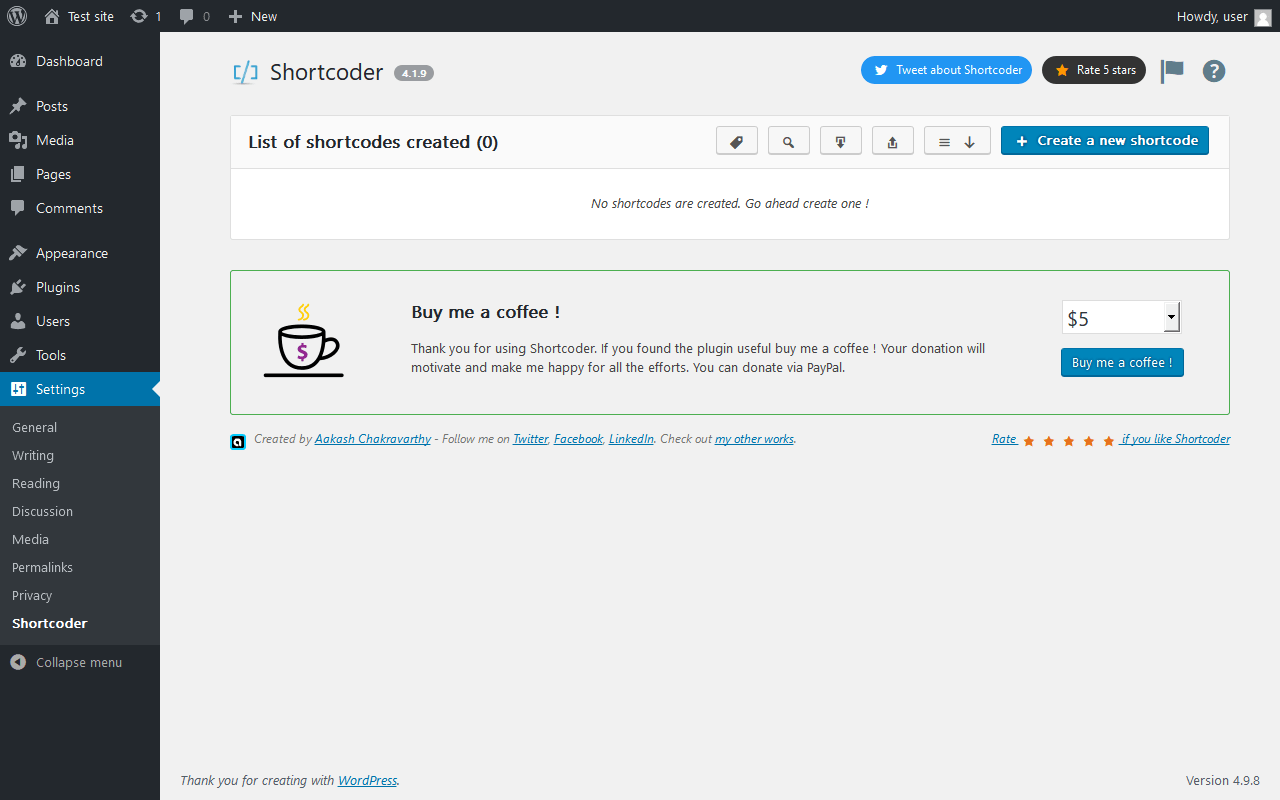This screenshot has height=800, width=1280.
Task: Open the pending updates indicator
Action: pos(146,16)
